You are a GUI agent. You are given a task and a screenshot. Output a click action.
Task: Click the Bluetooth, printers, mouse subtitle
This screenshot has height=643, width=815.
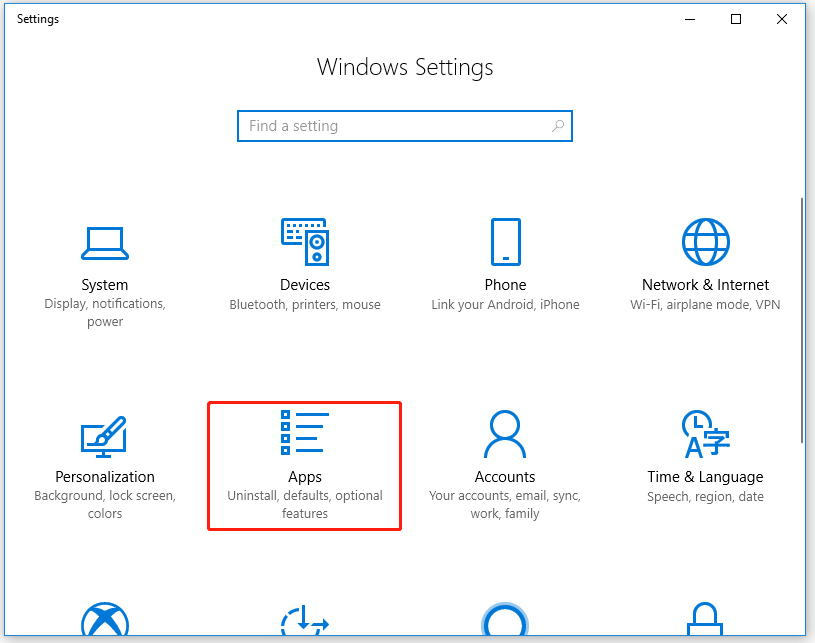[305, 304]
